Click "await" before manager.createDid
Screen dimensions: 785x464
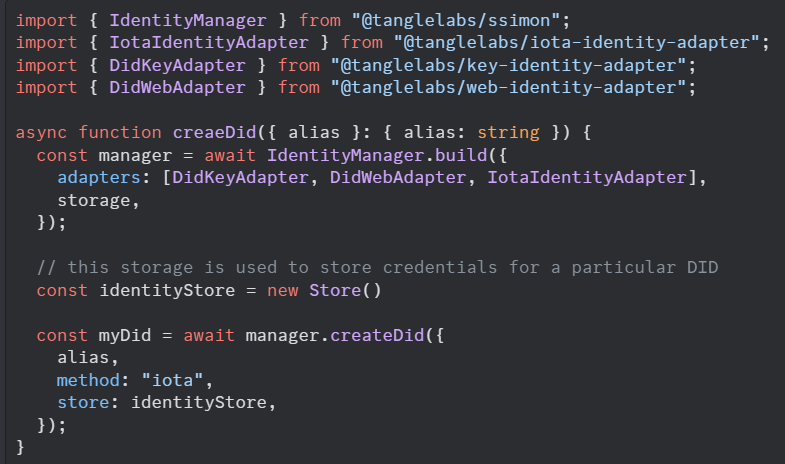pos(209,335)
